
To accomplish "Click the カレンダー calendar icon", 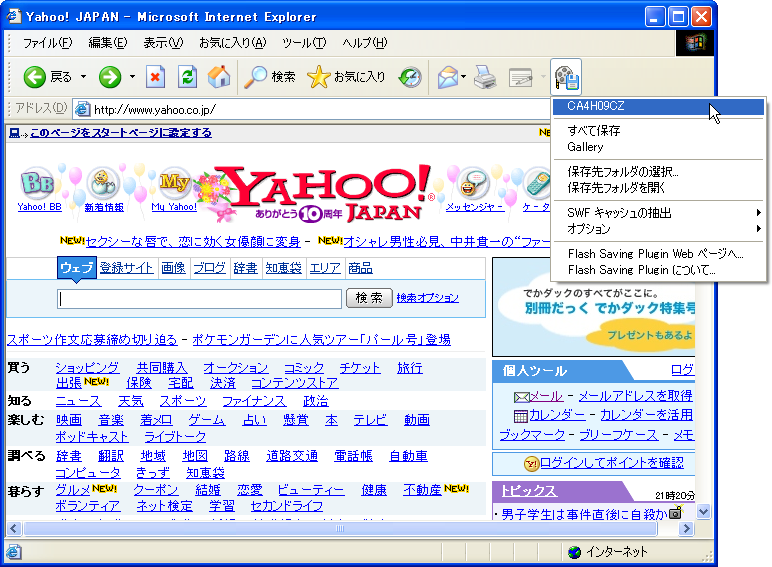I will point(520,416).
